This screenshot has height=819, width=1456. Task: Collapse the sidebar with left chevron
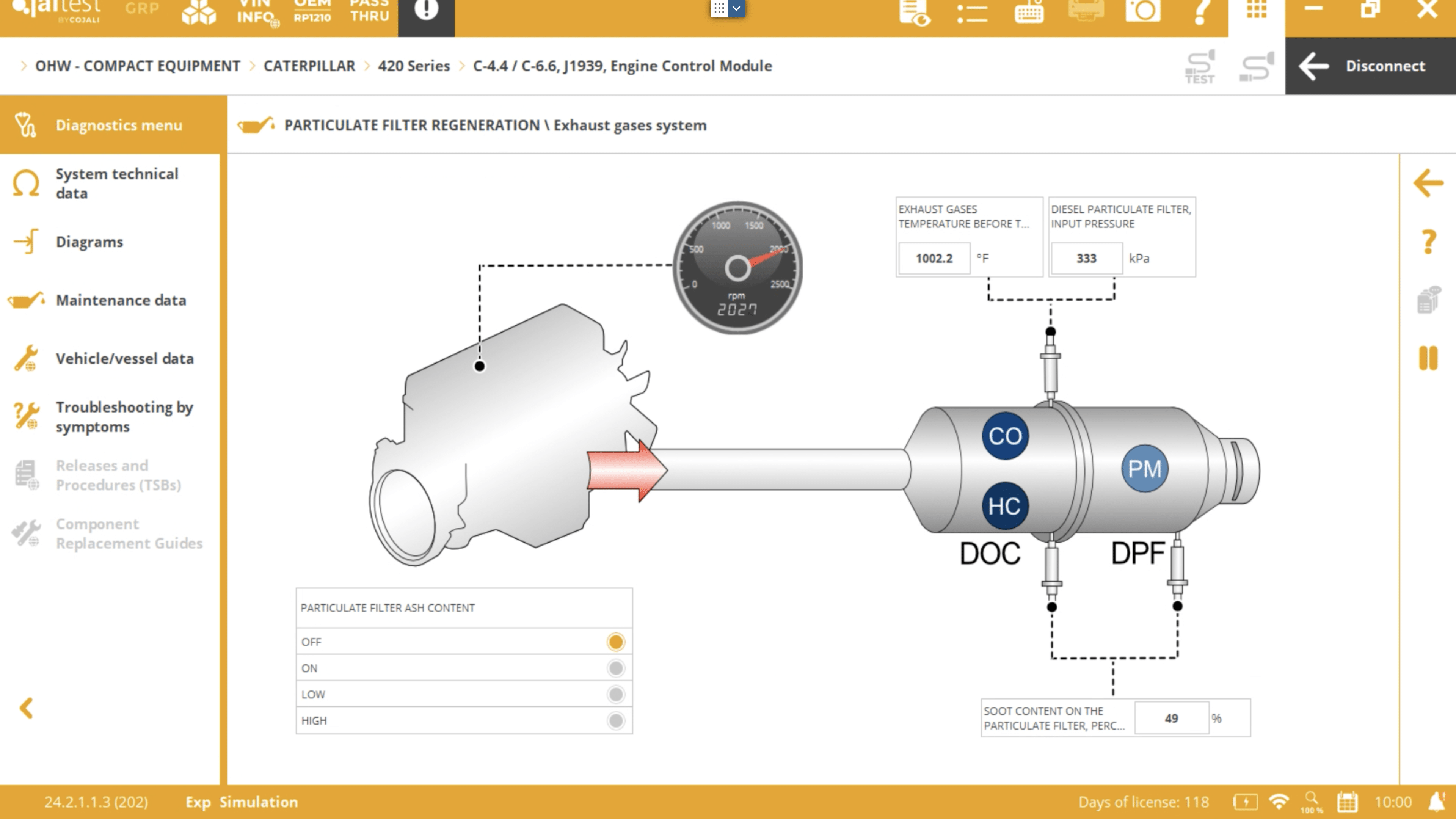click(26, 708)
